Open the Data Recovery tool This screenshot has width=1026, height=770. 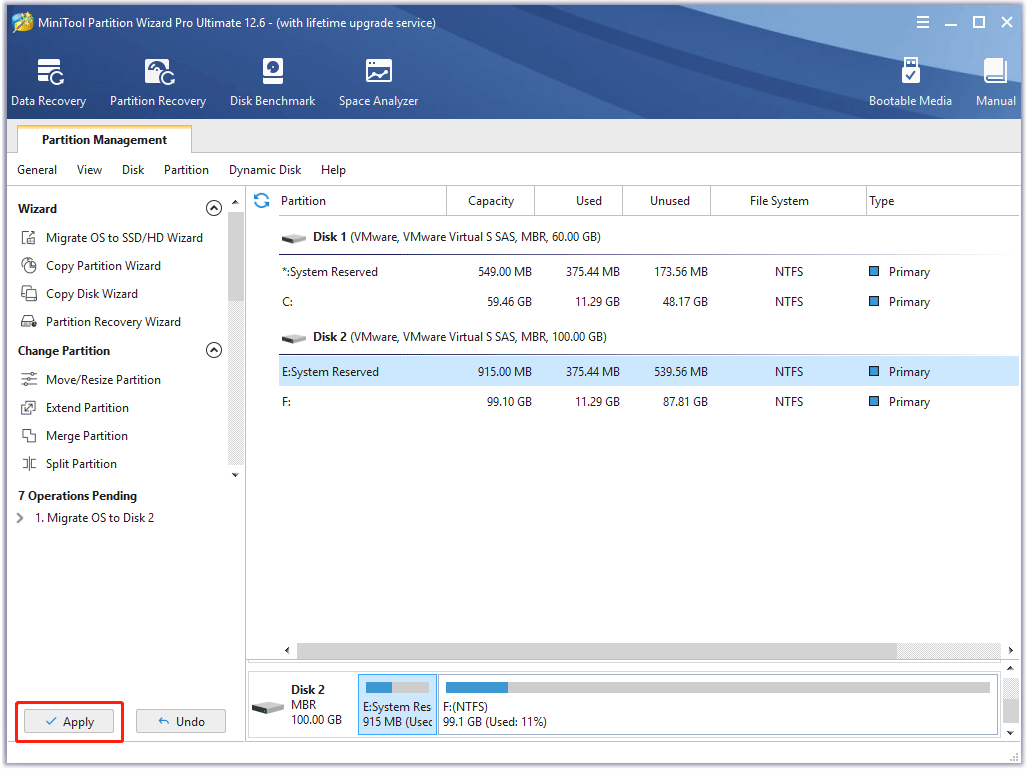tap(48, 82)
